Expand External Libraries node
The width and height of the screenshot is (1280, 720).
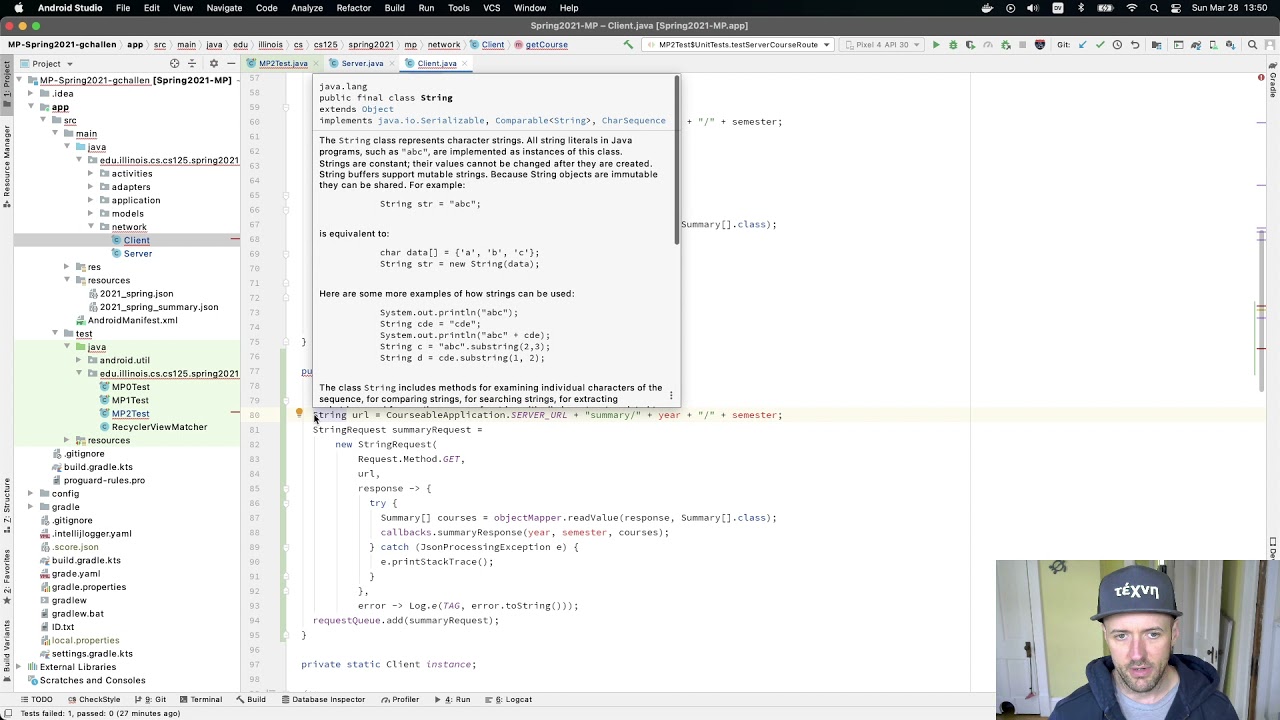19,667
